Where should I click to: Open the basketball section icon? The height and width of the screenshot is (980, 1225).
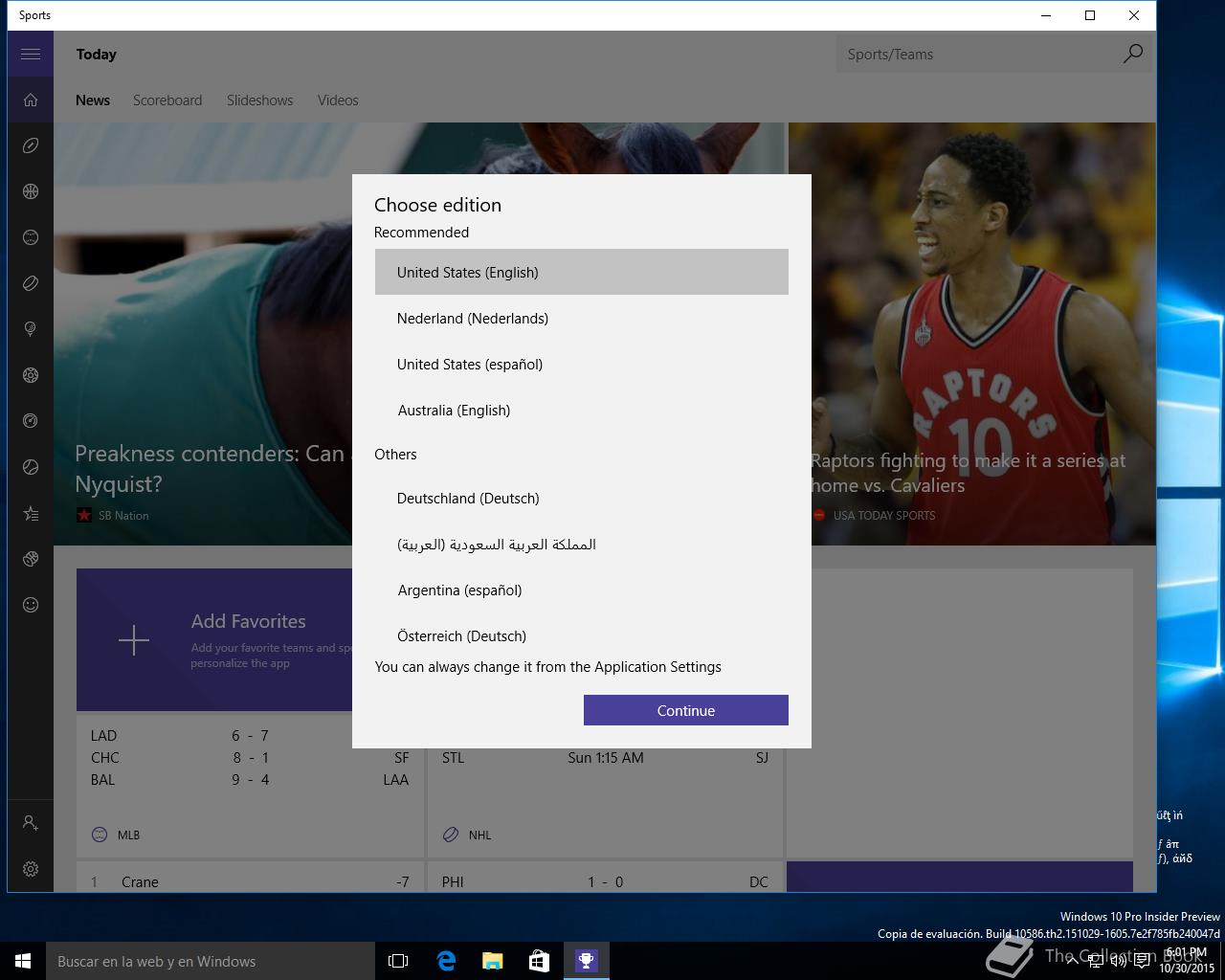click(31, 191)
